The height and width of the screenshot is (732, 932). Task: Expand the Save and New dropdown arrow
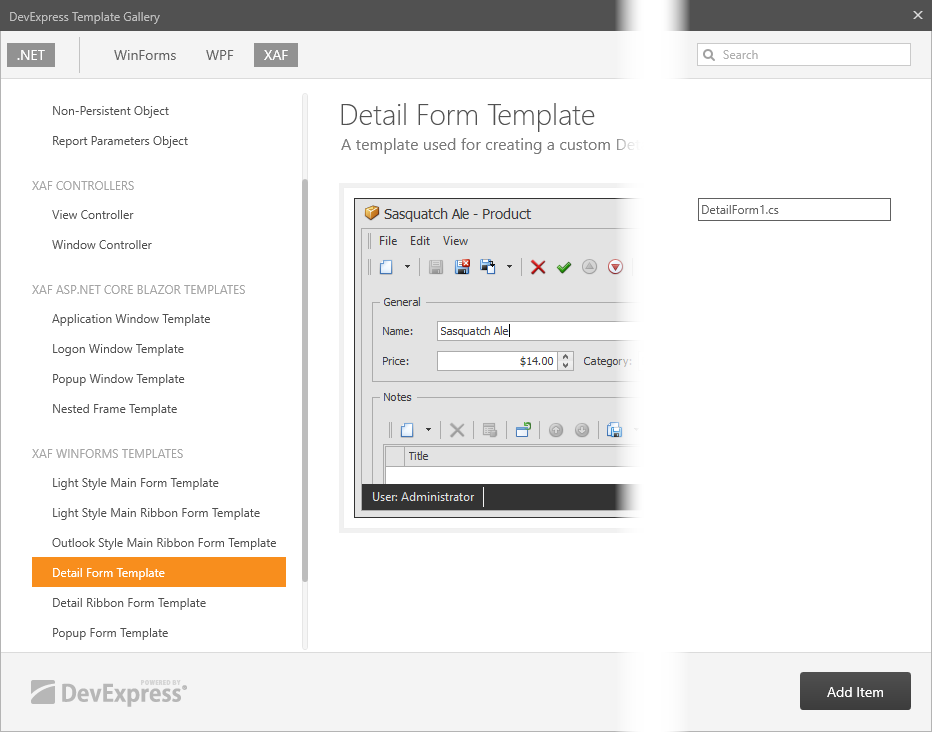[x=509, y=267]
